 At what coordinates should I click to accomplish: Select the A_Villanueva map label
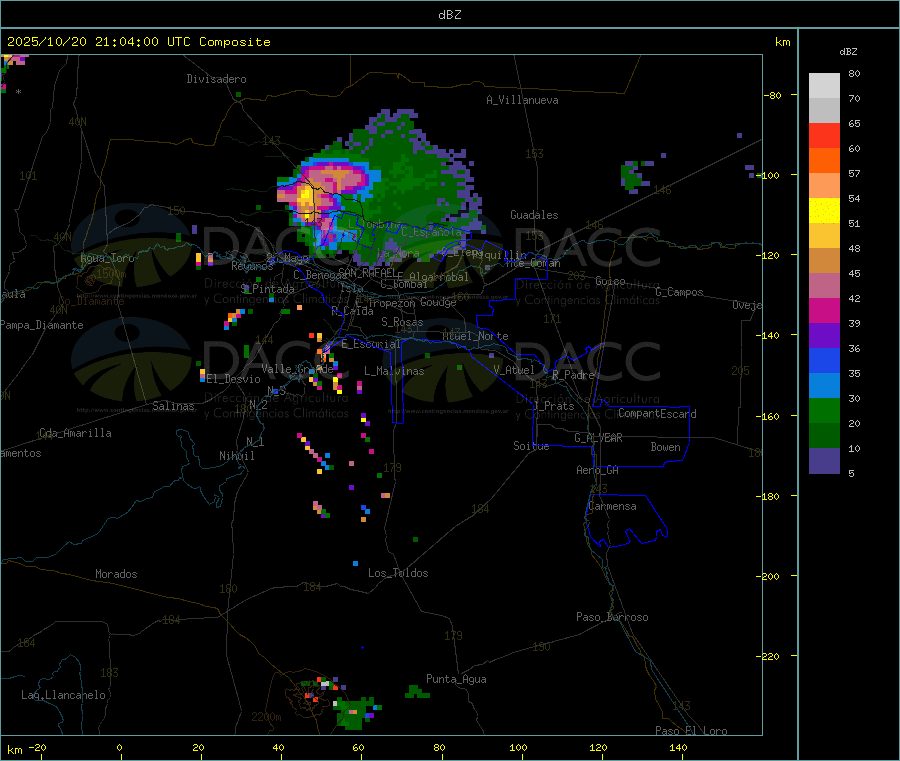tap(522, 100)
